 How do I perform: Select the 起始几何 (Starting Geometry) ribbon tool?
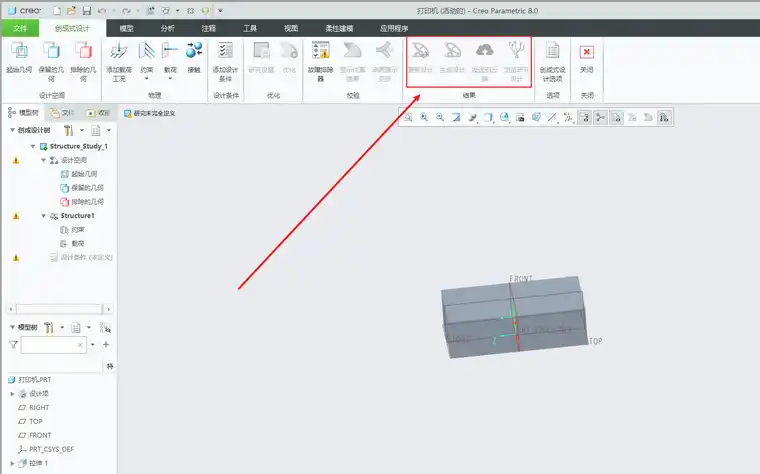(x=19, y=57)
